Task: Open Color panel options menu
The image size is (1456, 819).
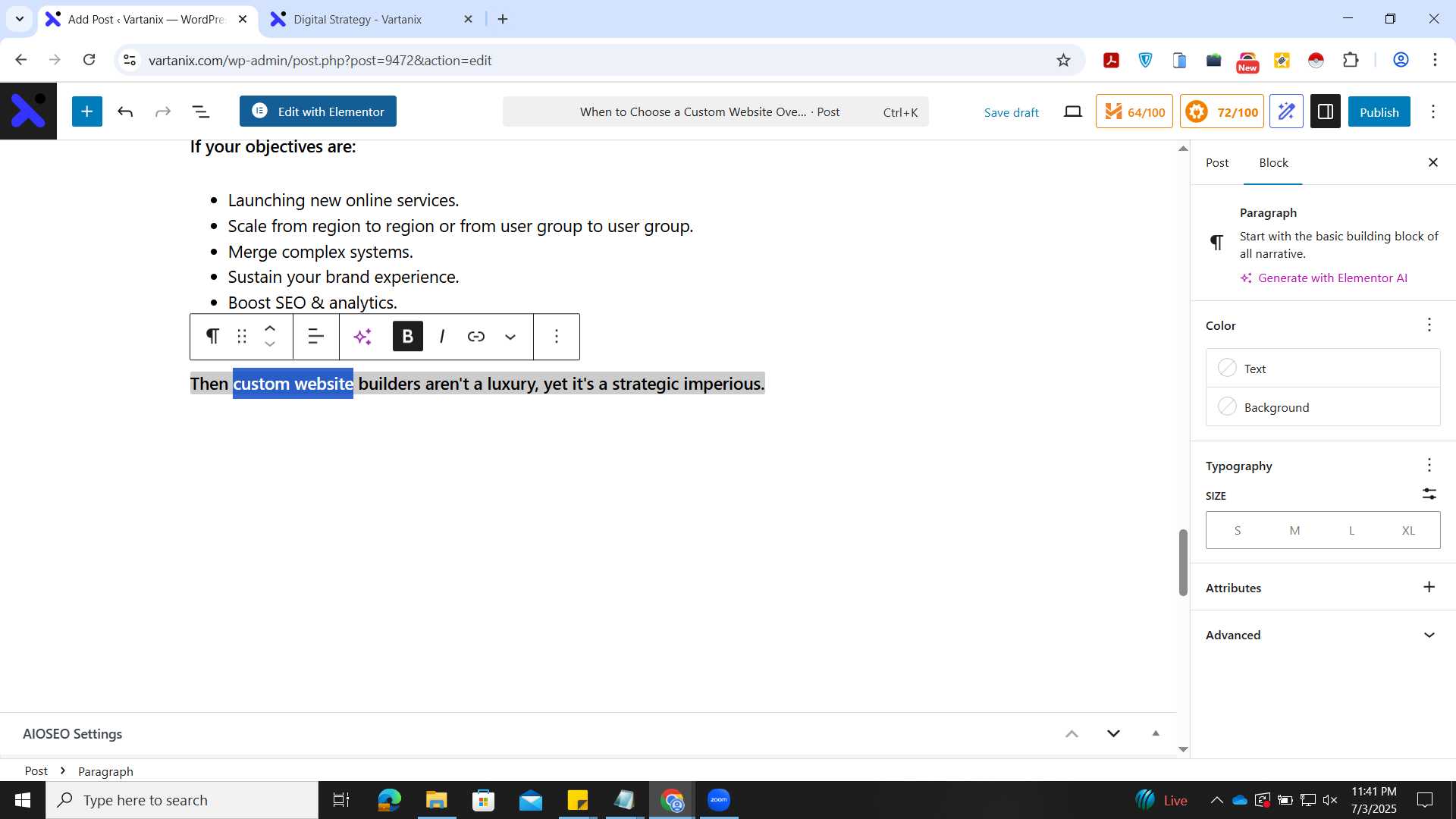Action: pos(1429,325)
